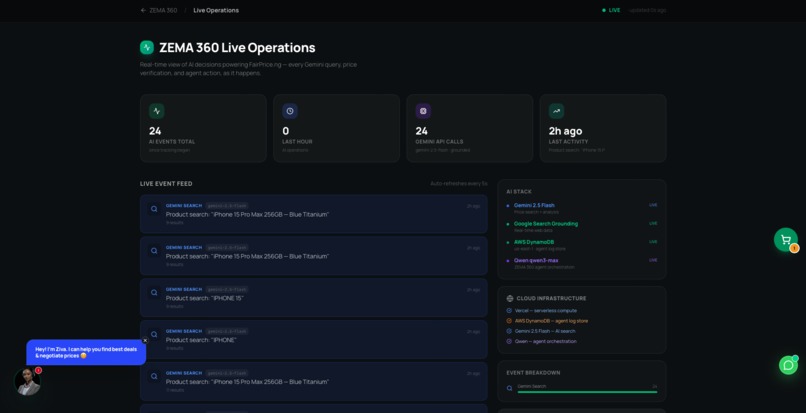The image size is (806, 413).
Task: Click the Ziva greeting message bubble
Action: click(86, 352)
